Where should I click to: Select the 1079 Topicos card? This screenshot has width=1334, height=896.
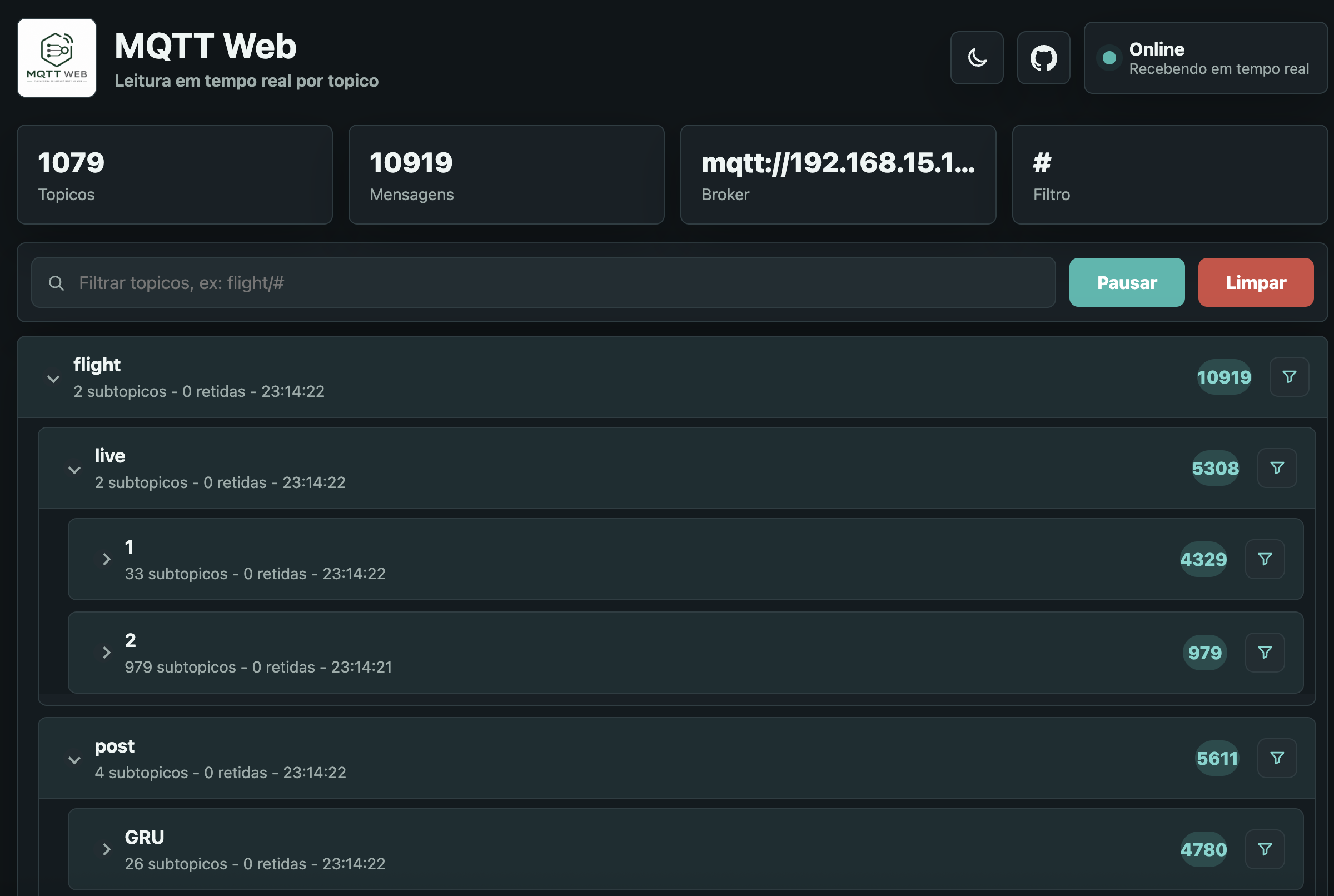pyautogui.click(x=175, y=175)
